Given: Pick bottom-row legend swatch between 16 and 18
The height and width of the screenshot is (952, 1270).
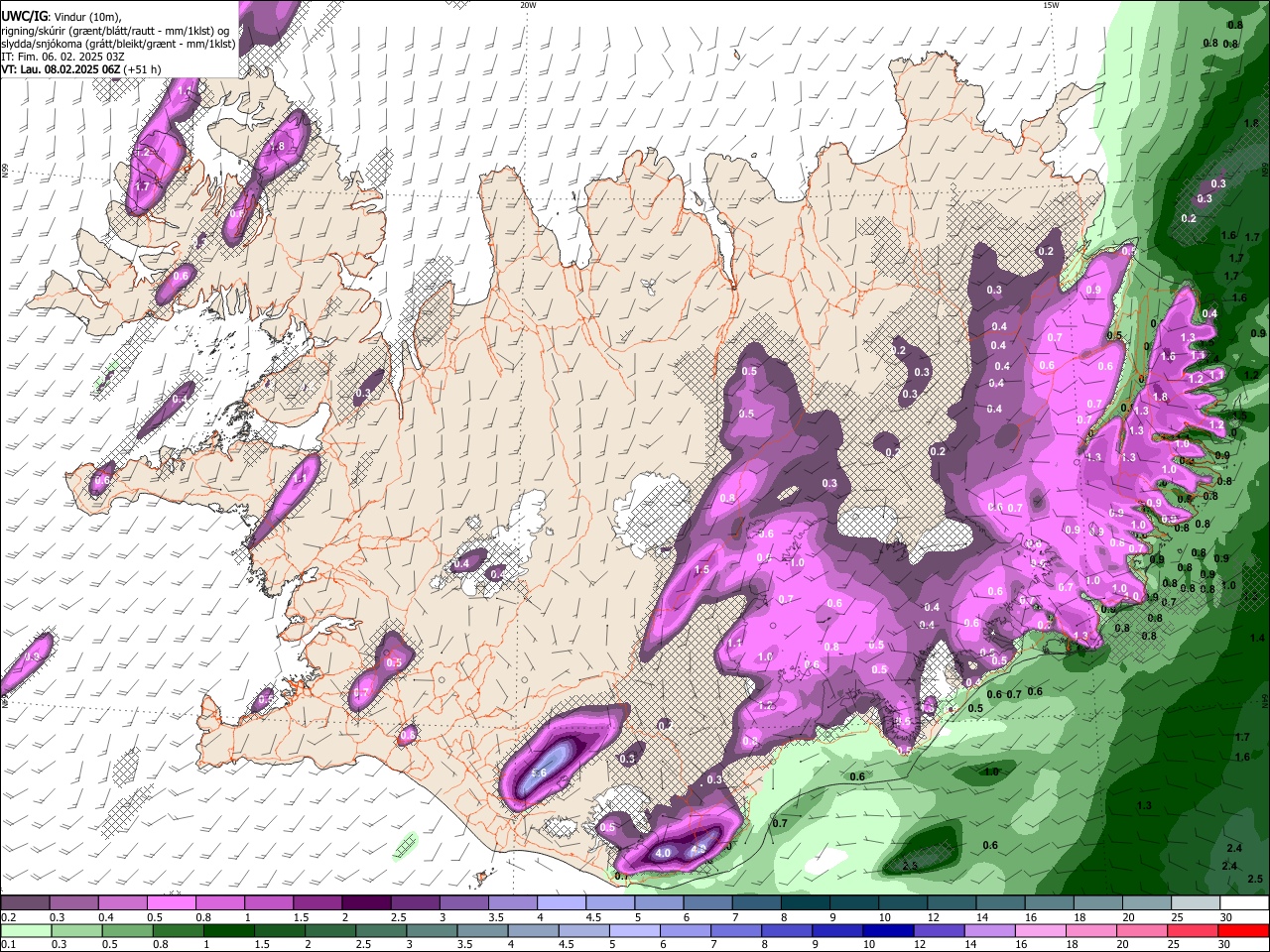Looking at the screenshot, I should (1041, 930).
